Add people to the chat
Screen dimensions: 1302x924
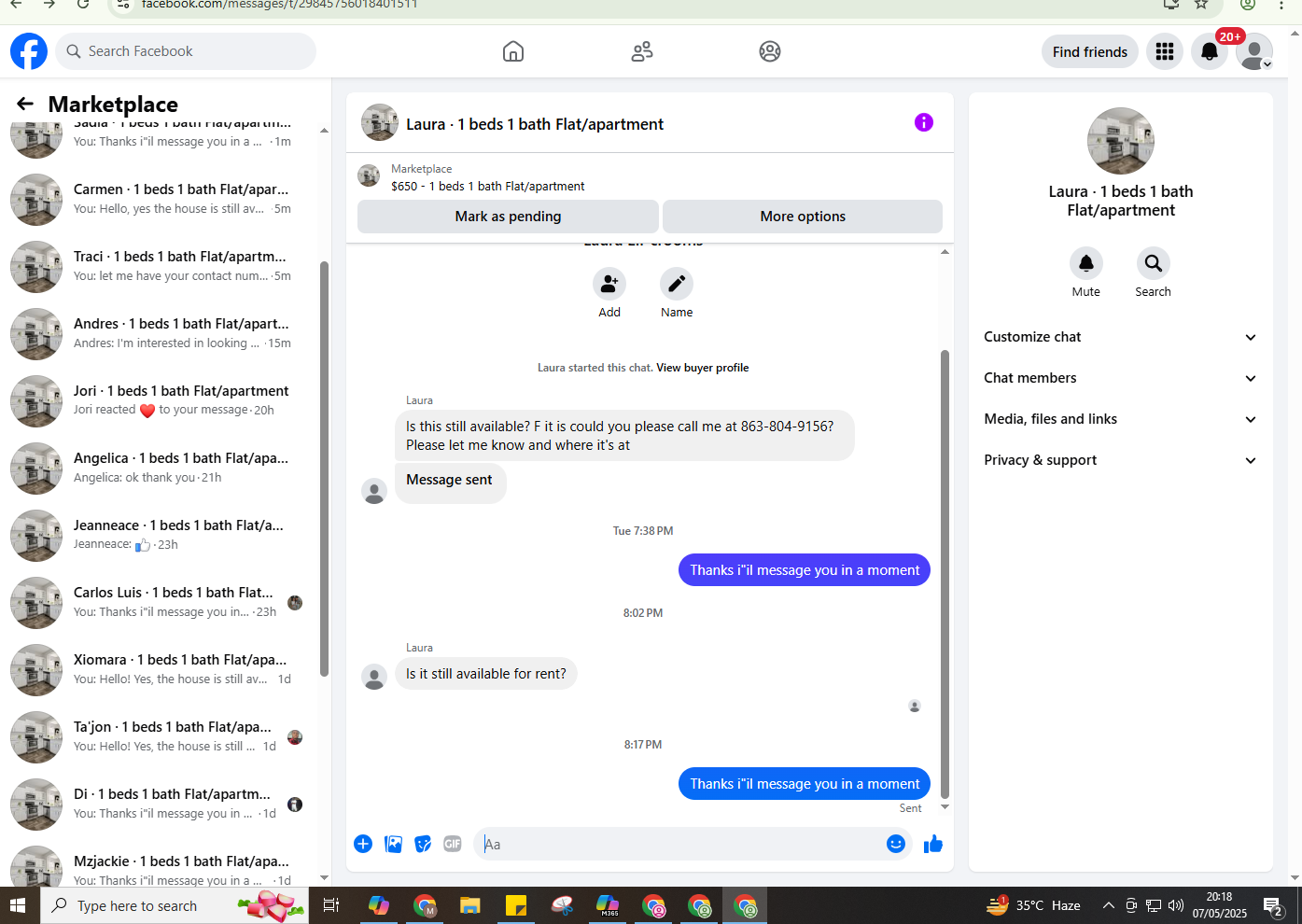(x=609, y=284)
